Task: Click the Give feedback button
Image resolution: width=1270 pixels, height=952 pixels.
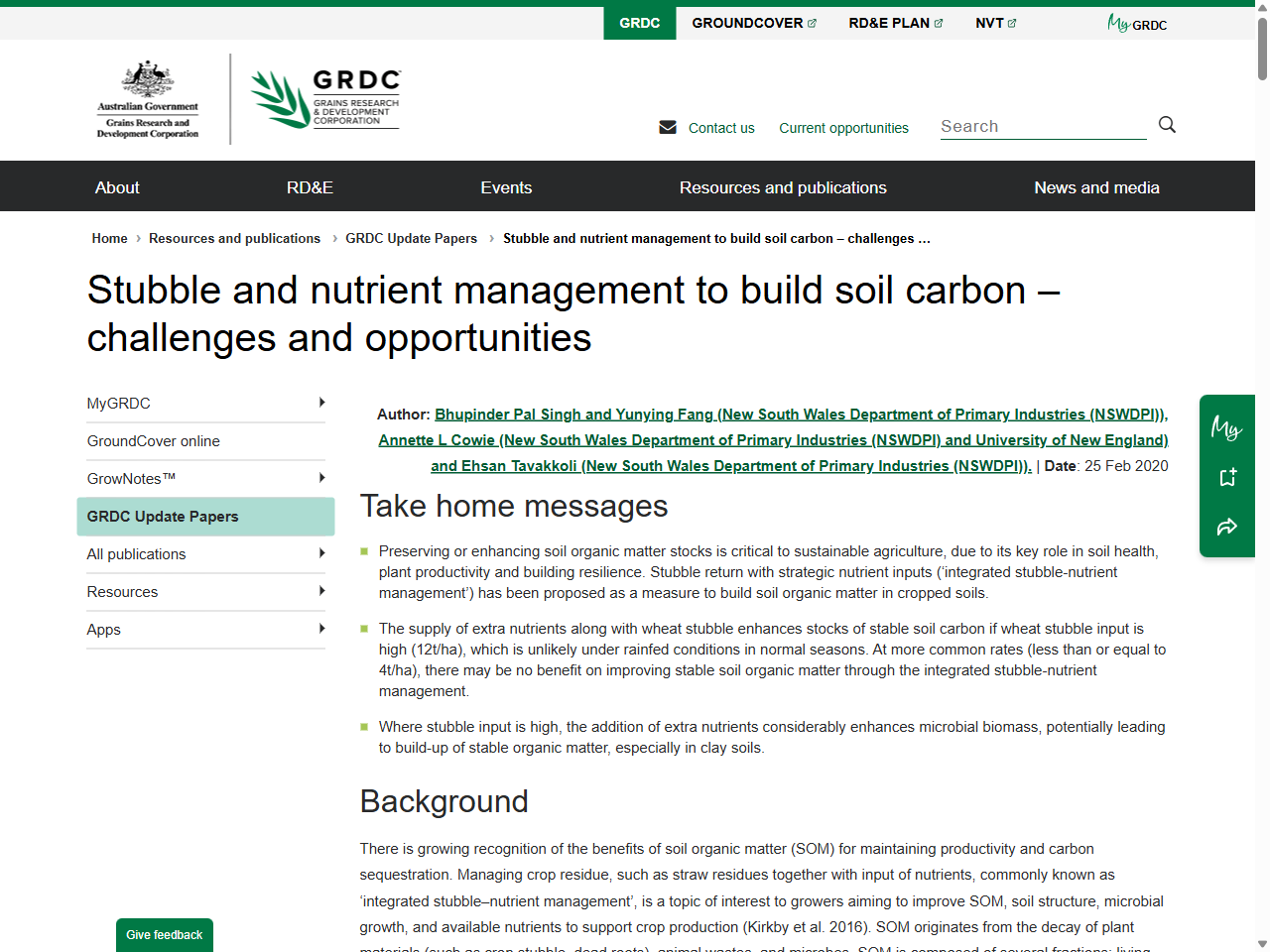Action: click(x=164, y=935)
